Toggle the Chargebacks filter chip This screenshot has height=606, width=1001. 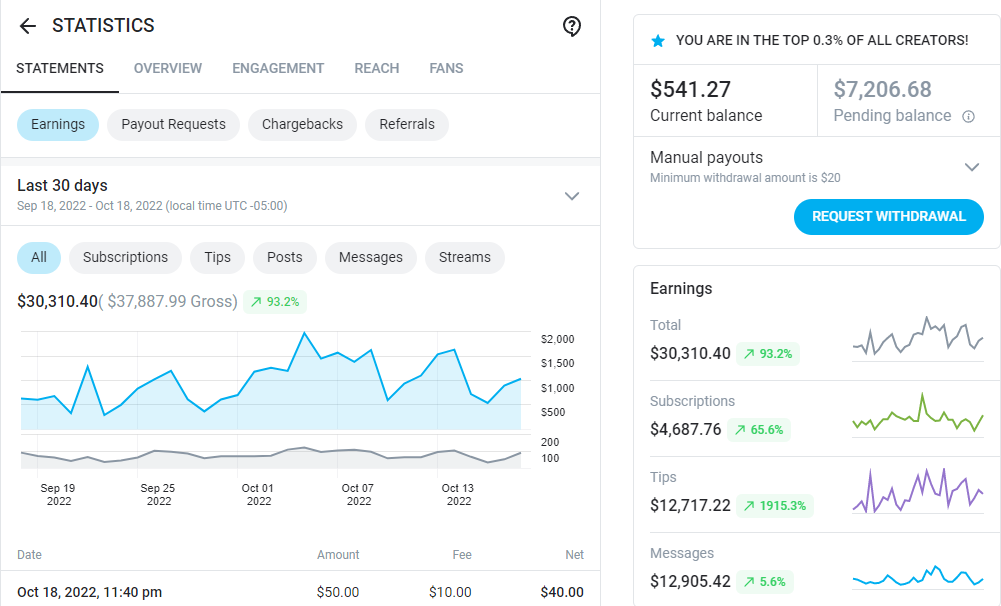302,125
